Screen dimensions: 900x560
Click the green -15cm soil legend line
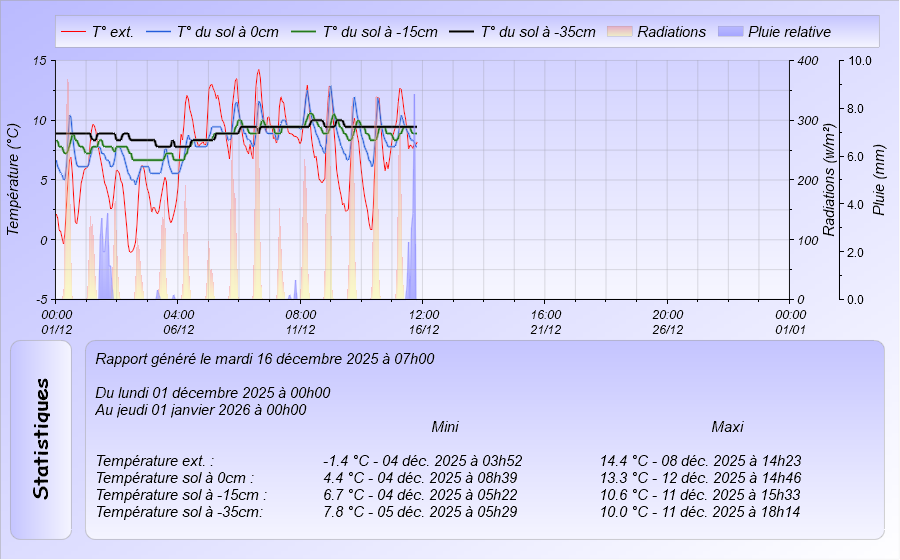304,32
